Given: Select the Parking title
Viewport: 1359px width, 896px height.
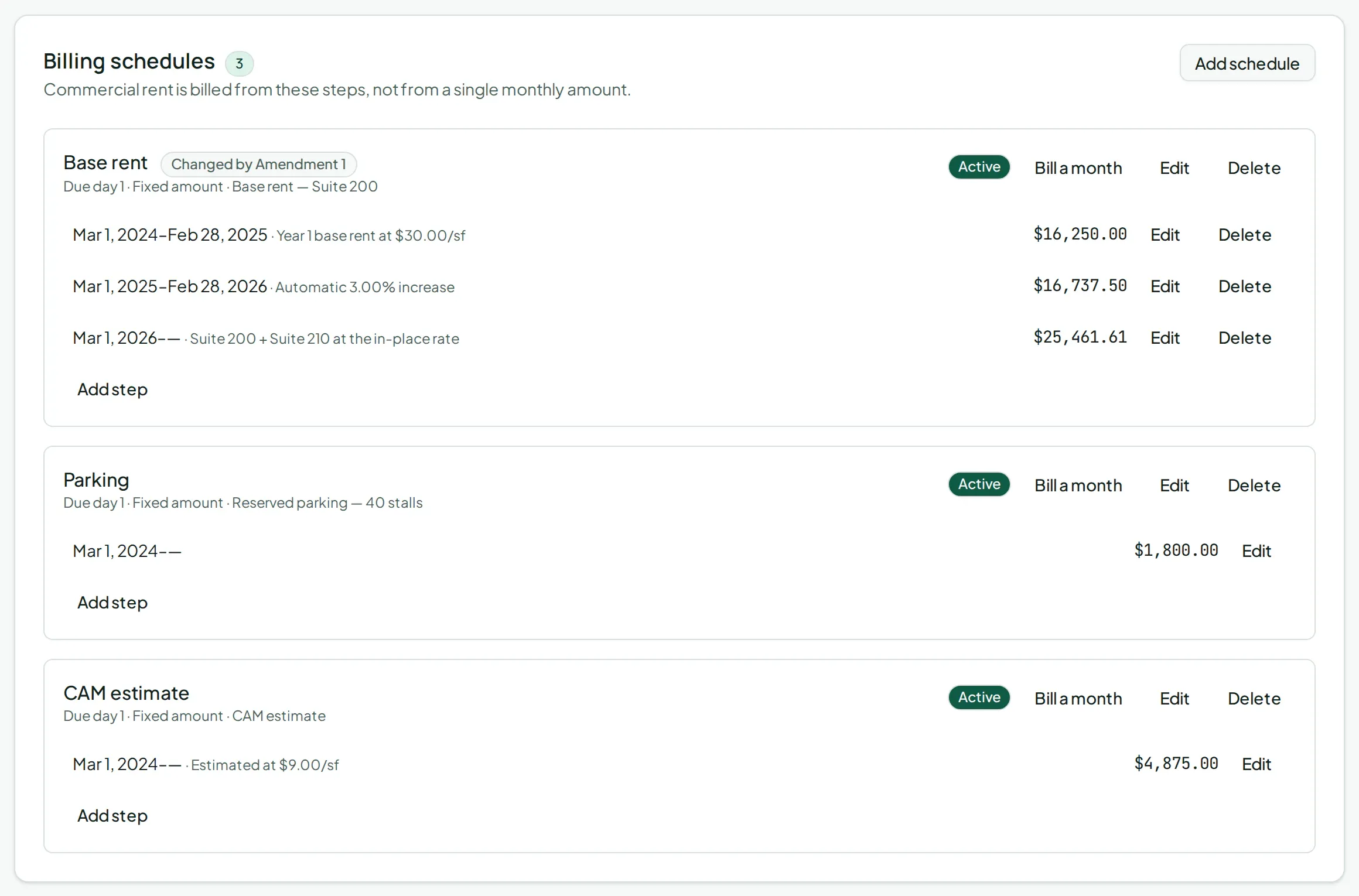Looking at the screenshot, I should [x=96, y=480].
